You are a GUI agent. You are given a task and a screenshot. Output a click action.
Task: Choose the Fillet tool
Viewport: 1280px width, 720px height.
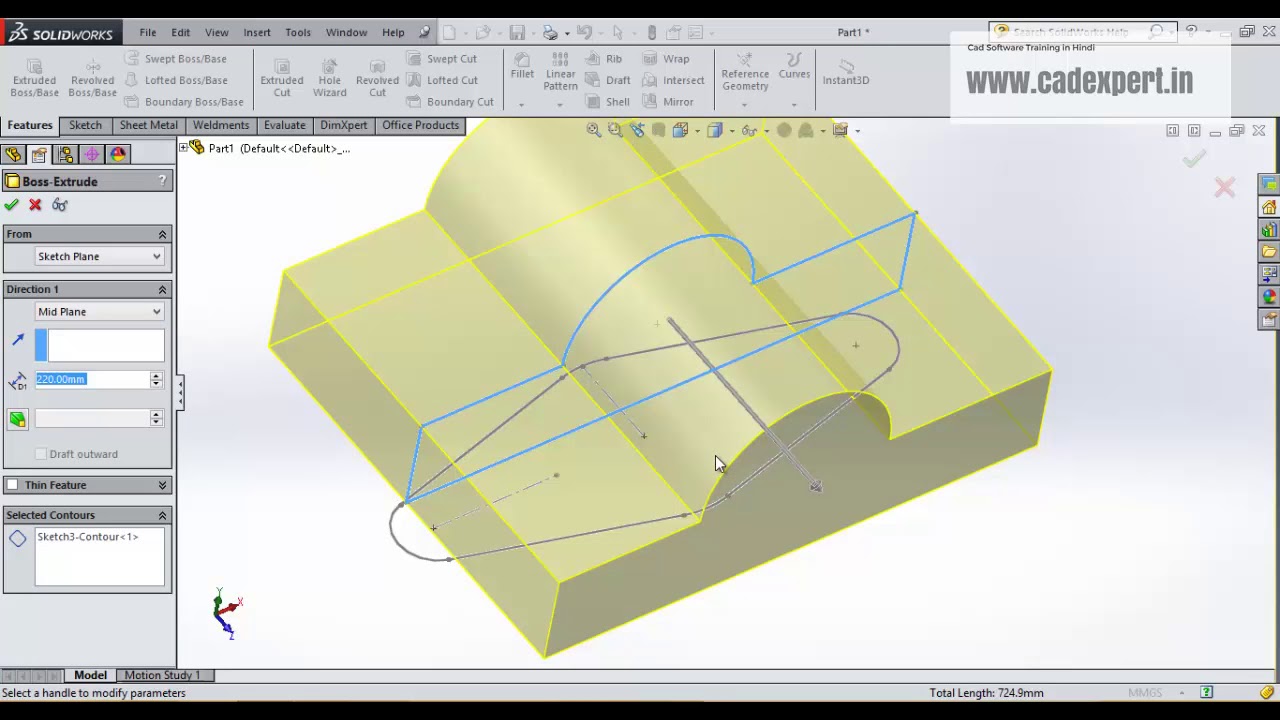click(x=522, y=65)
